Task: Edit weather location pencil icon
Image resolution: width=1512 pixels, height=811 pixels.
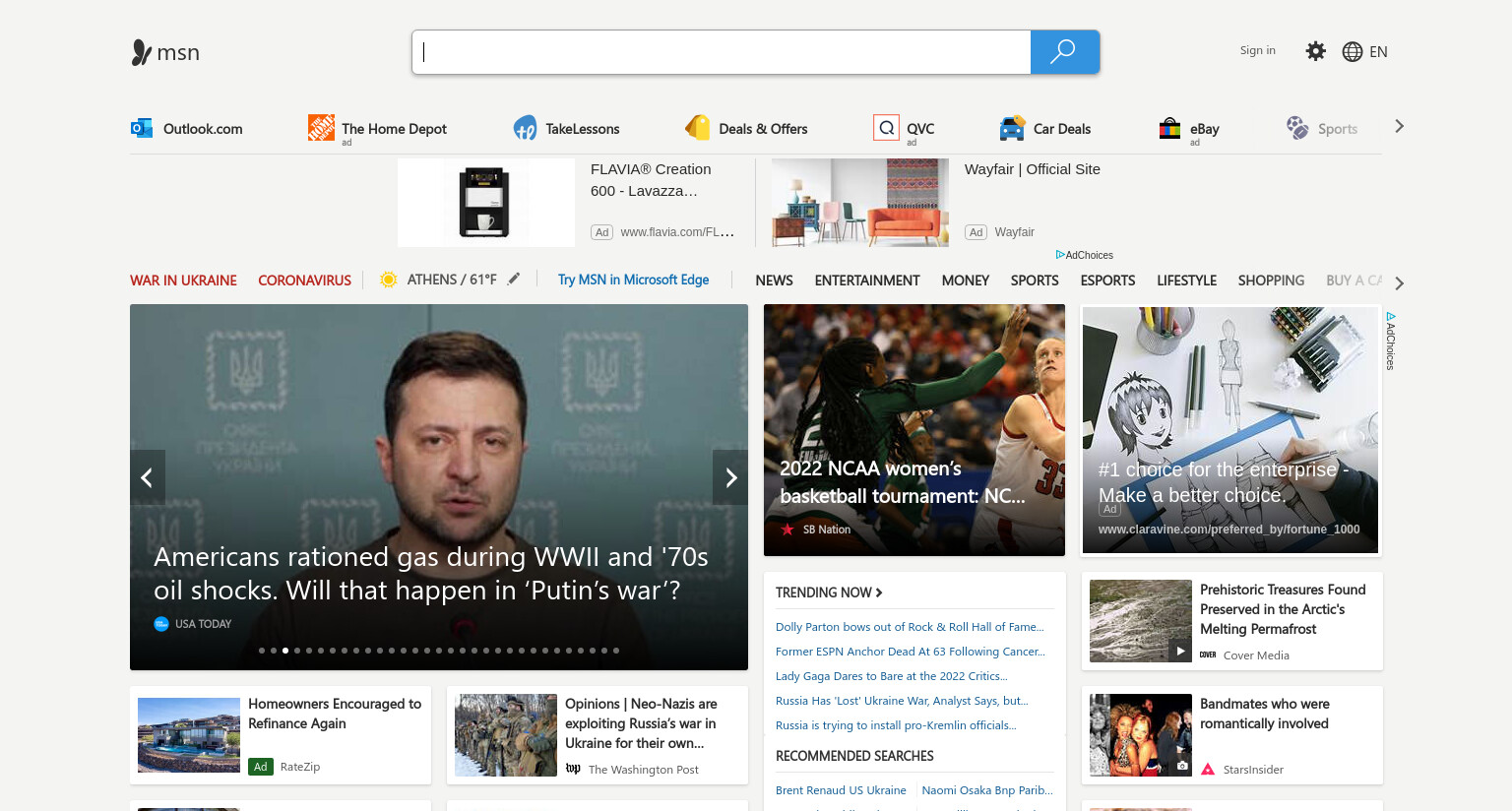Action: point(514,279)
